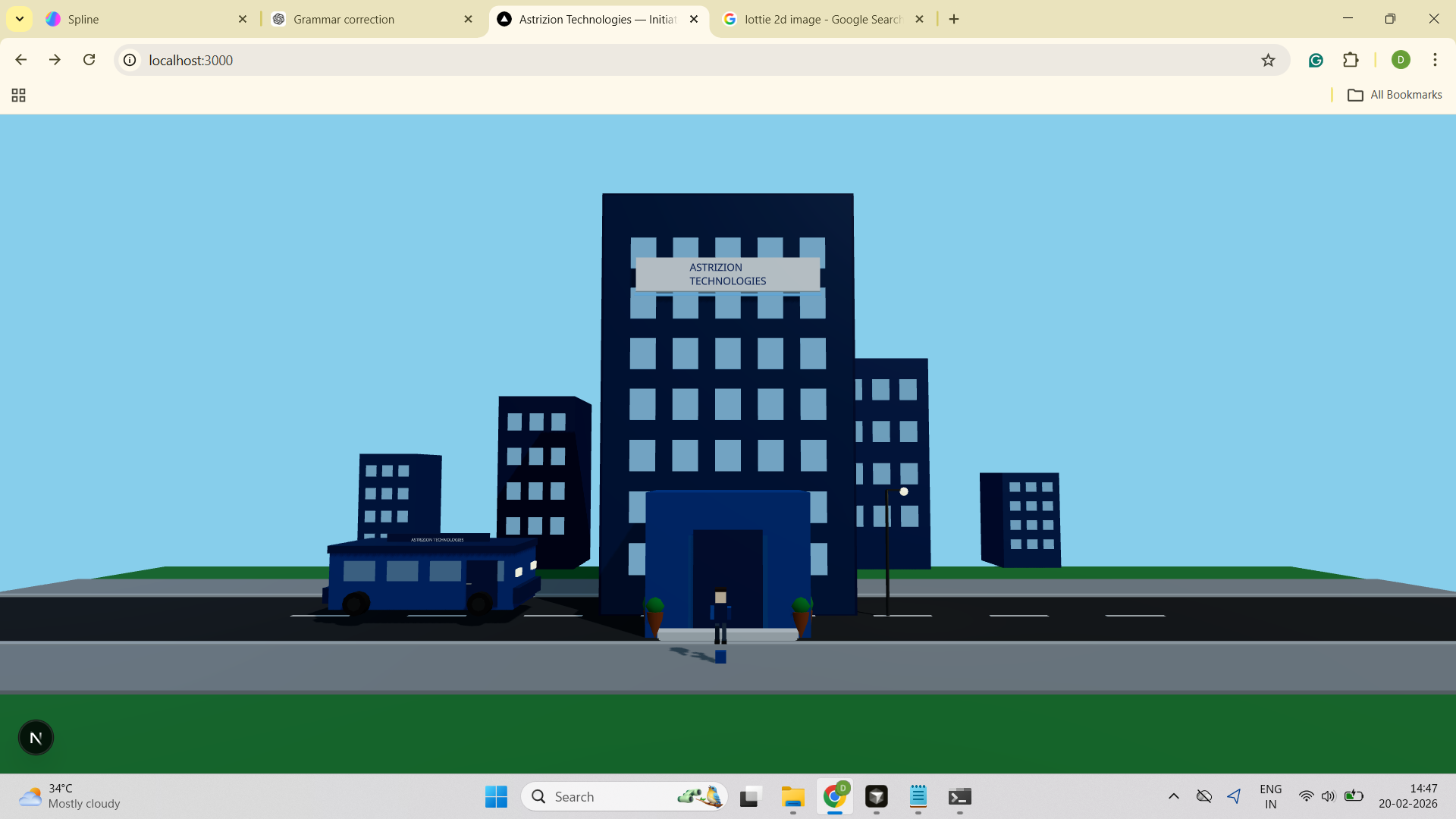Open the All Bookmarks folder
This screenshot has height=819, width=1456.
point(1395,95)
